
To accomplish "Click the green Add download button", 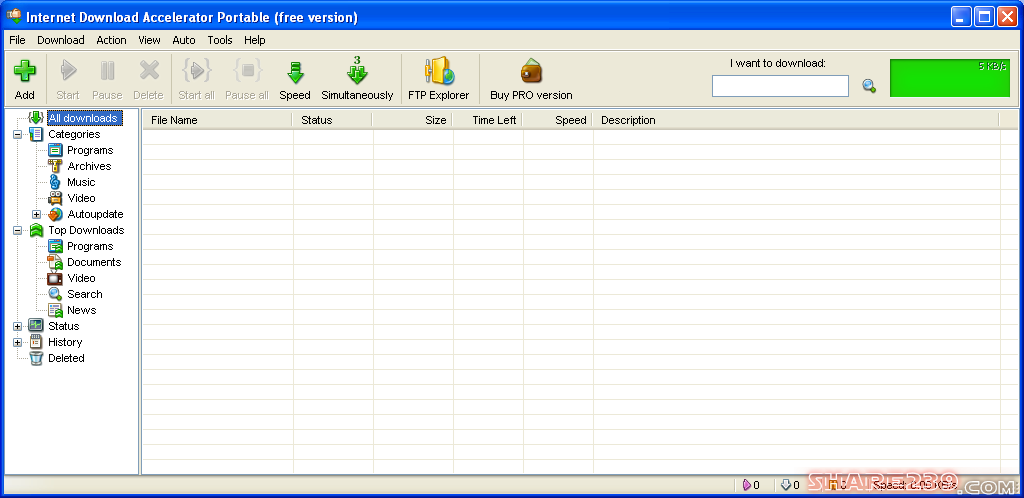I will pyautogui.click(x=25, y=80).
